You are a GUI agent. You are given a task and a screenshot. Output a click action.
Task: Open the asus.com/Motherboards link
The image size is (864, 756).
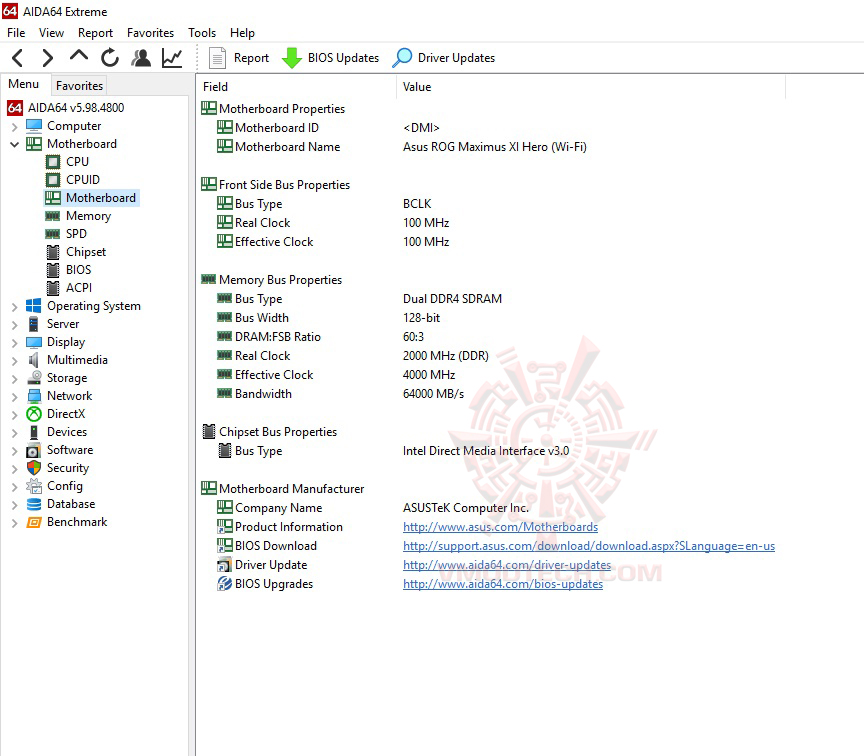500,527
